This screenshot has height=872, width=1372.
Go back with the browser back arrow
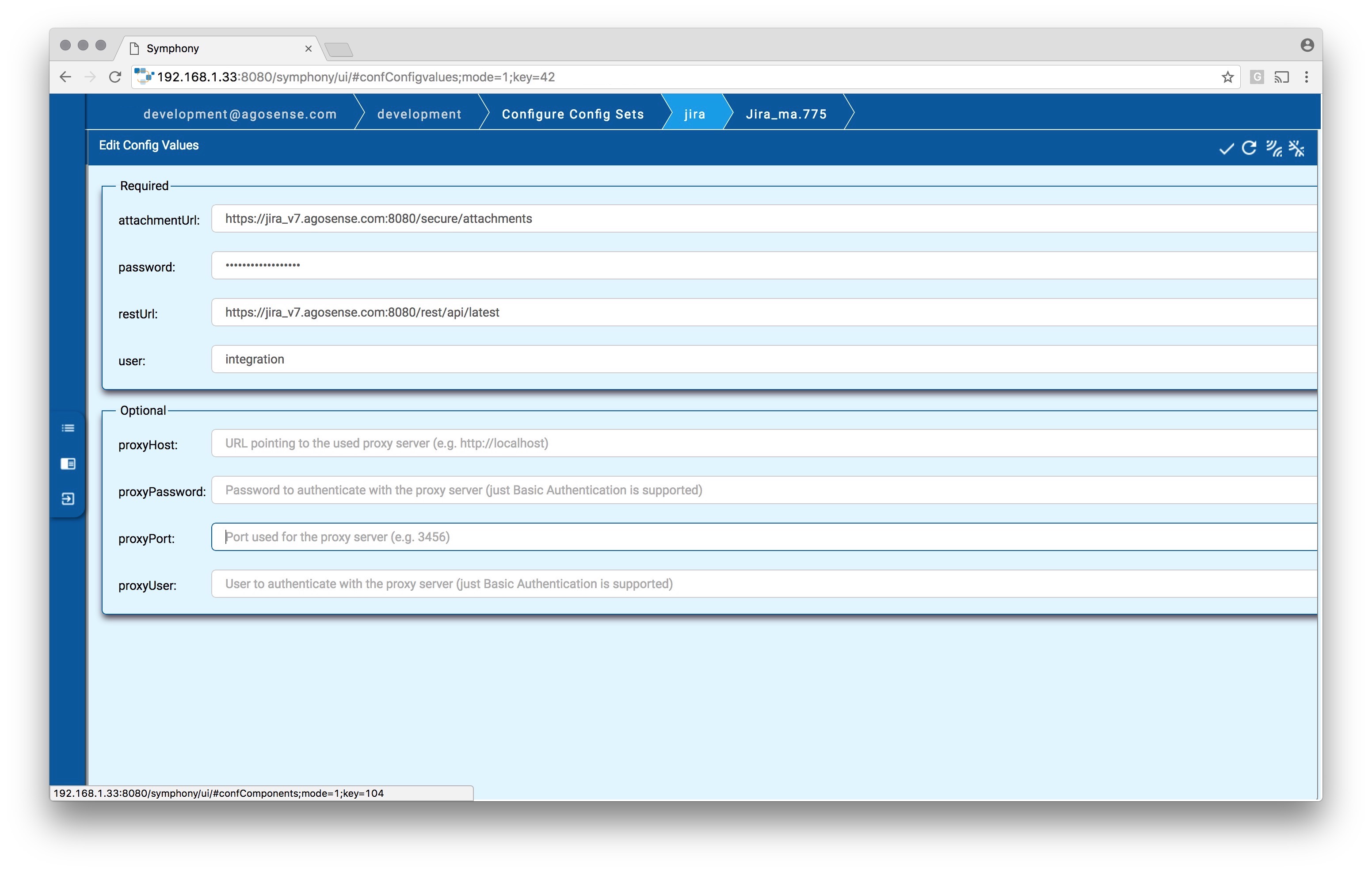(x=65, y=77)
